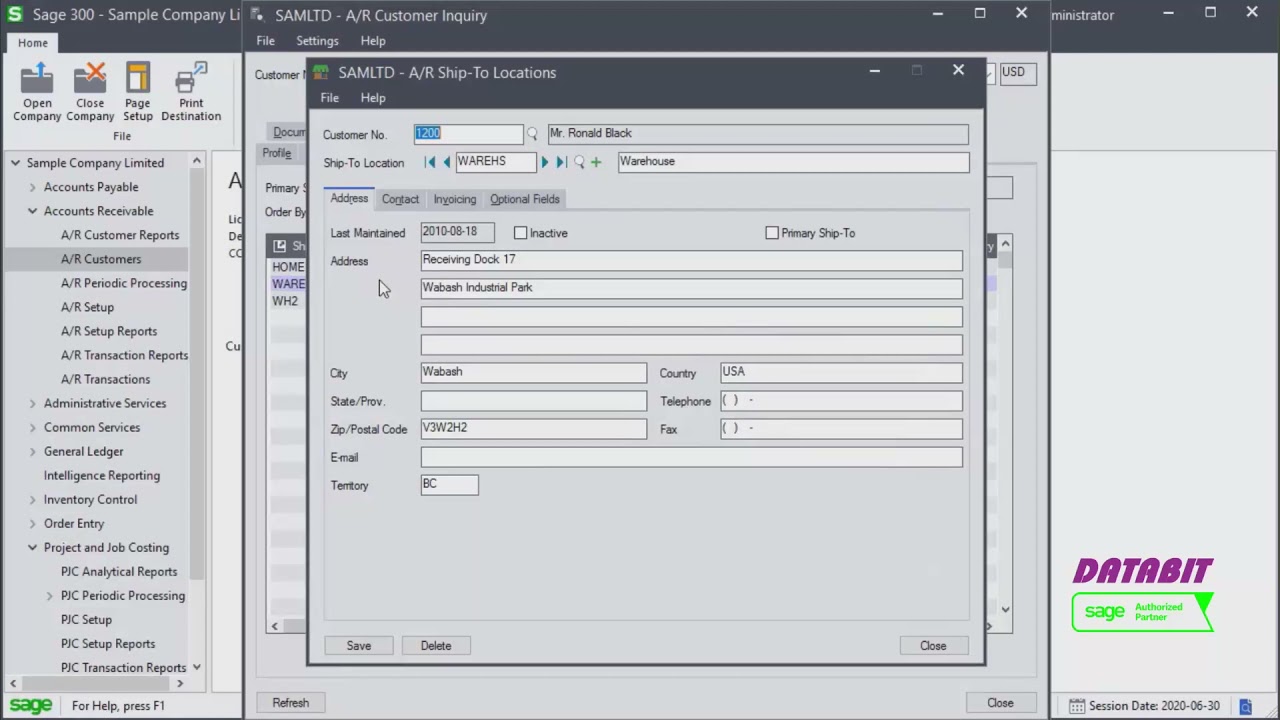Expand the Common Services node
Image resolution: width=1280 pixels, height=720 pixels.
point(32,427)
